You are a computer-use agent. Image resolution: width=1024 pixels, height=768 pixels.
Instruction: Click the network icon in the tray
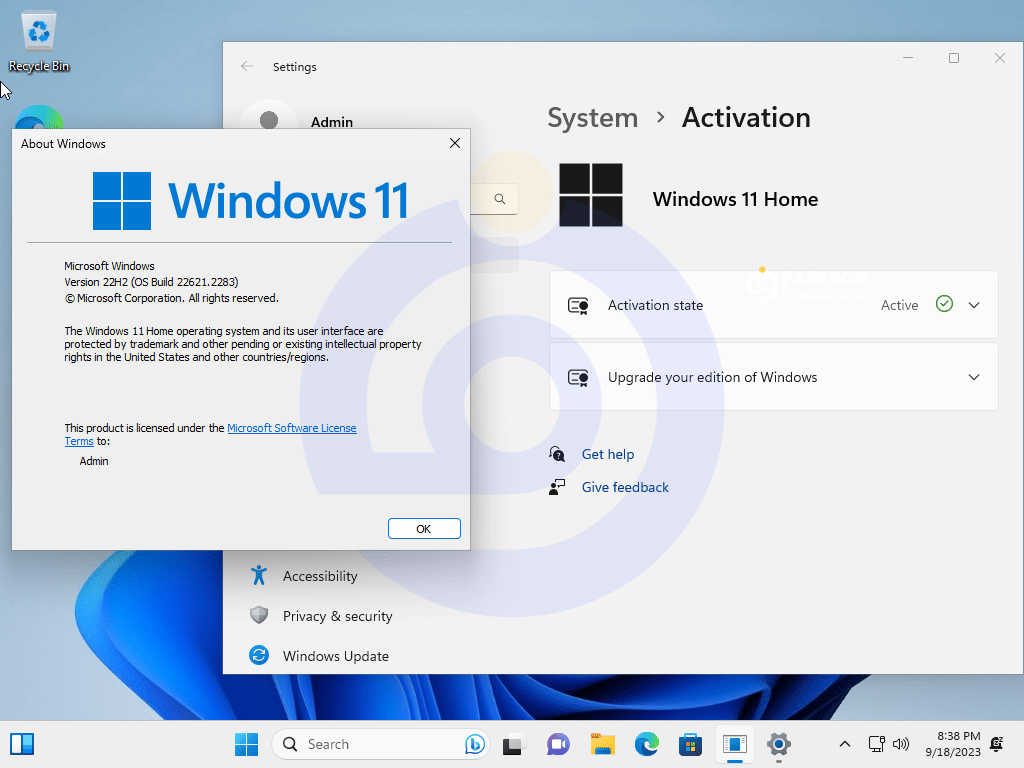pyautogui.click(x=876, y=744)
